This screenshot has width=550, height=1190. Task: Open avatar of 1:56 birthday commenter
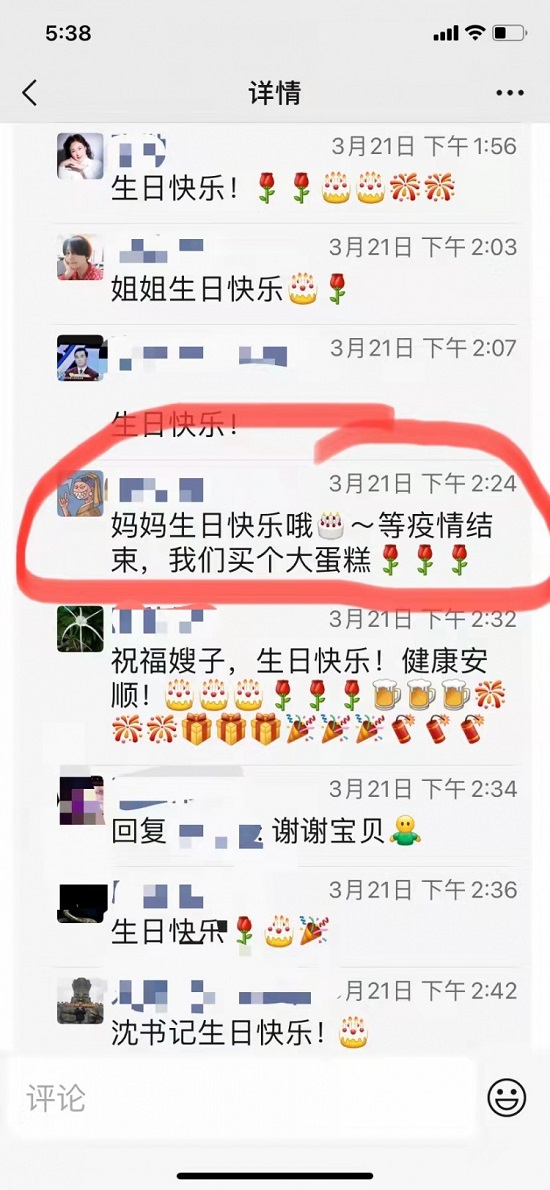pos(80,156)
